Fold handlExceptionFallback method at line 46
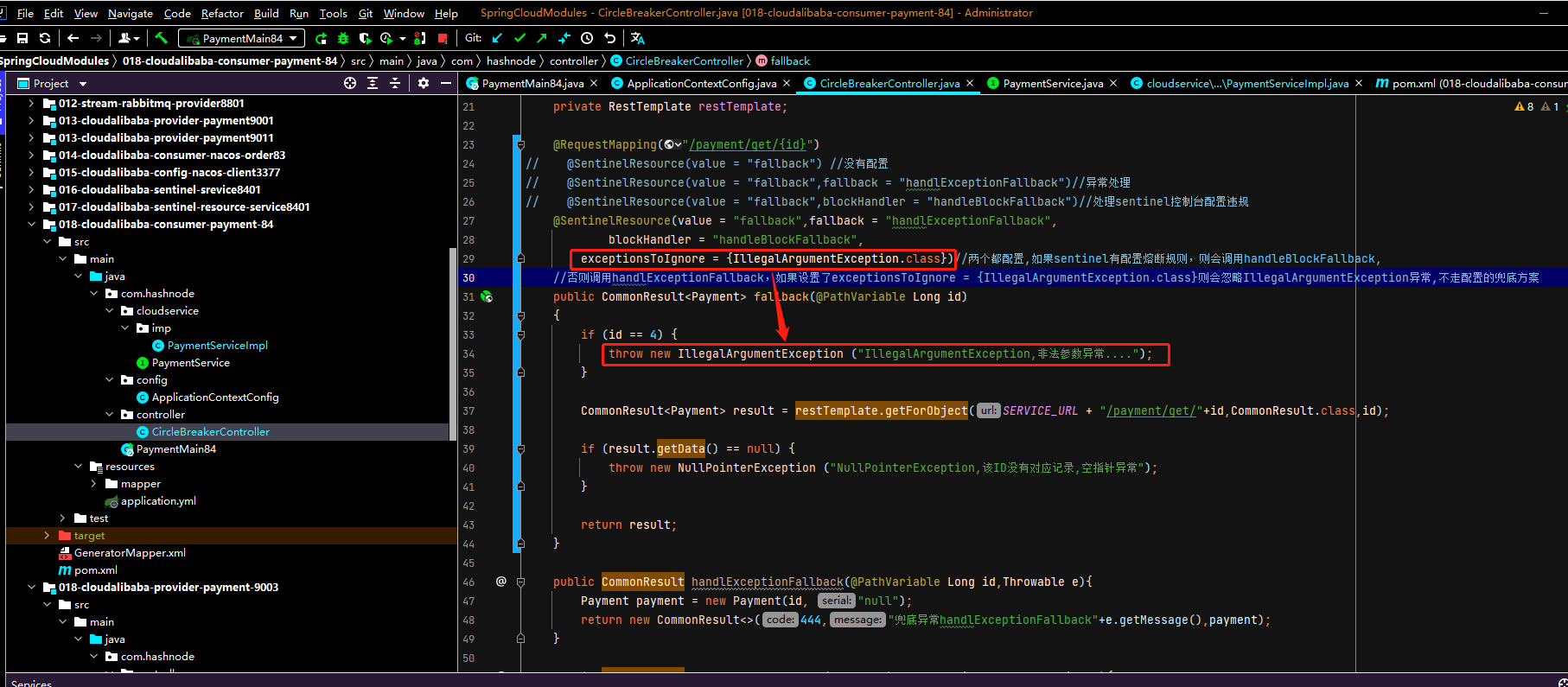1568x687 pixels. pyautogui.click(x=520, y=582)
